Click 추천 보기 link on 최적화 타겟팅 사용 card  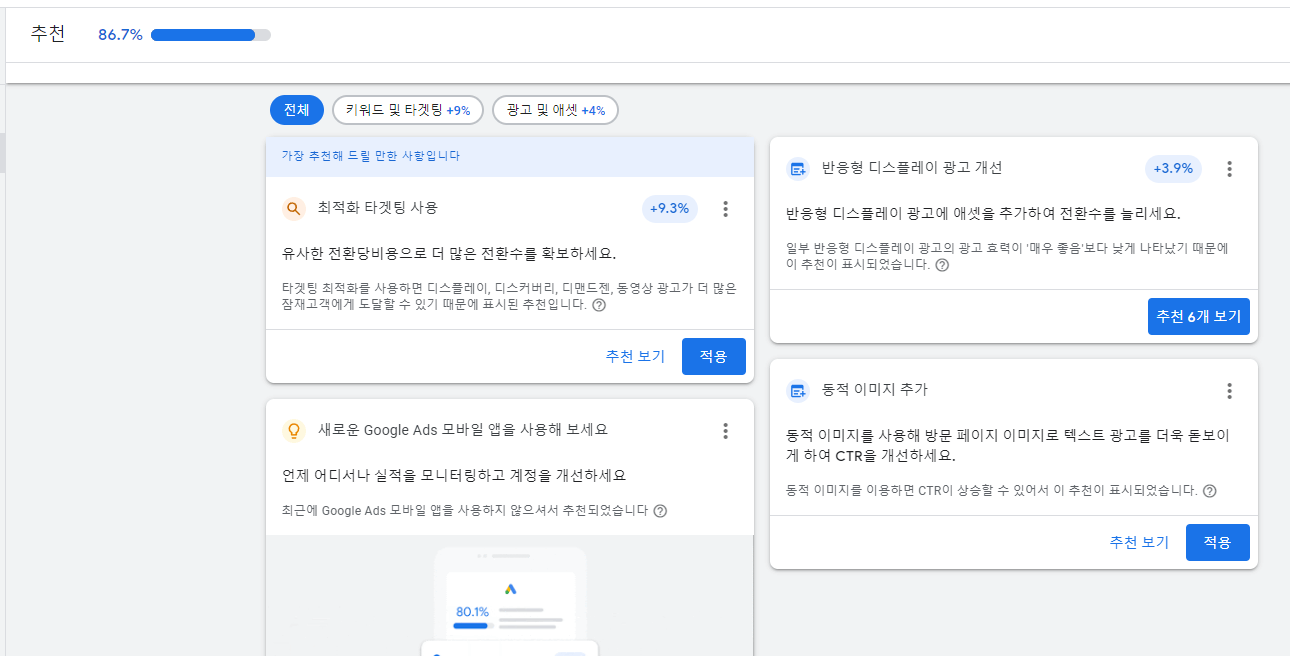(635, 356)
